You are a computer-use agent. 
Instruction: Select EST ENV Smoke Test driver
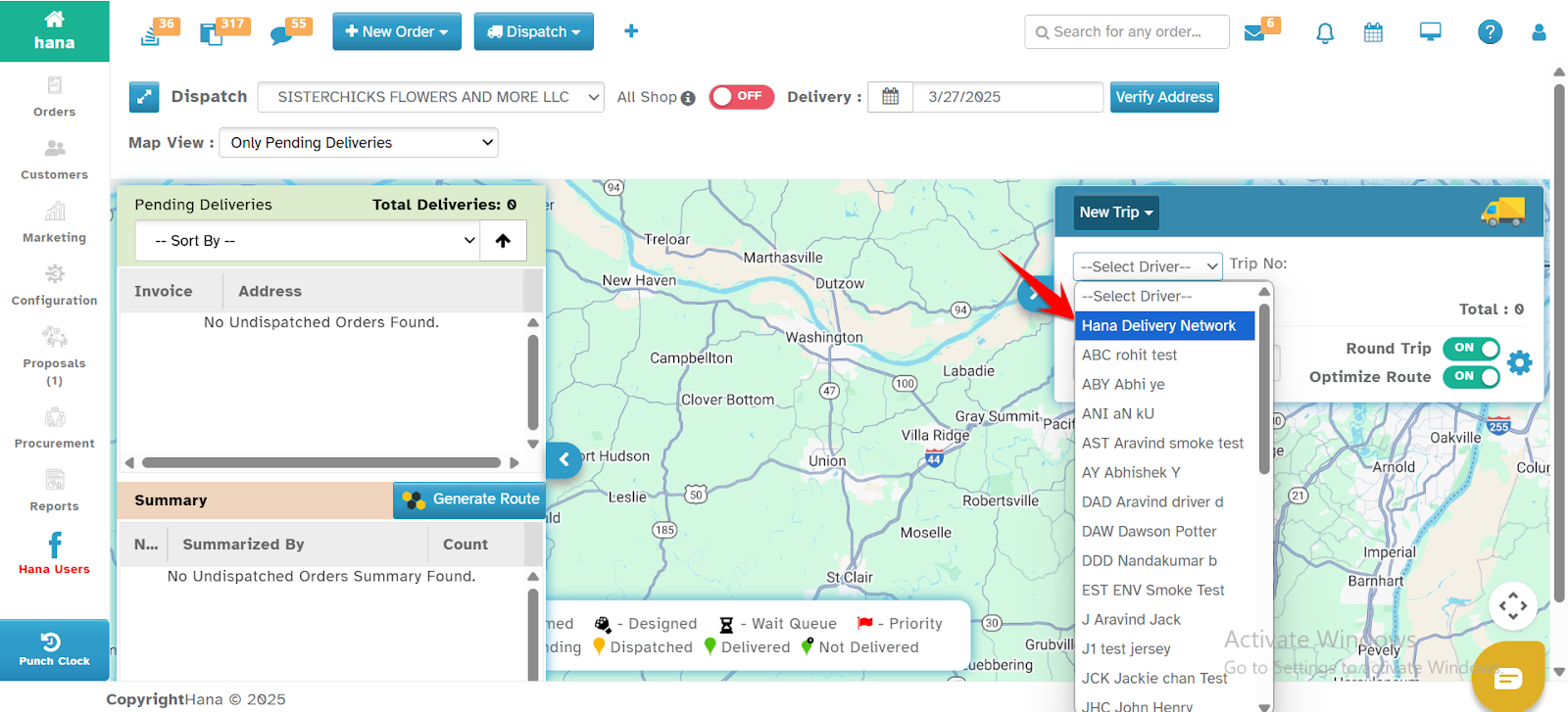tap(1164, 591)
